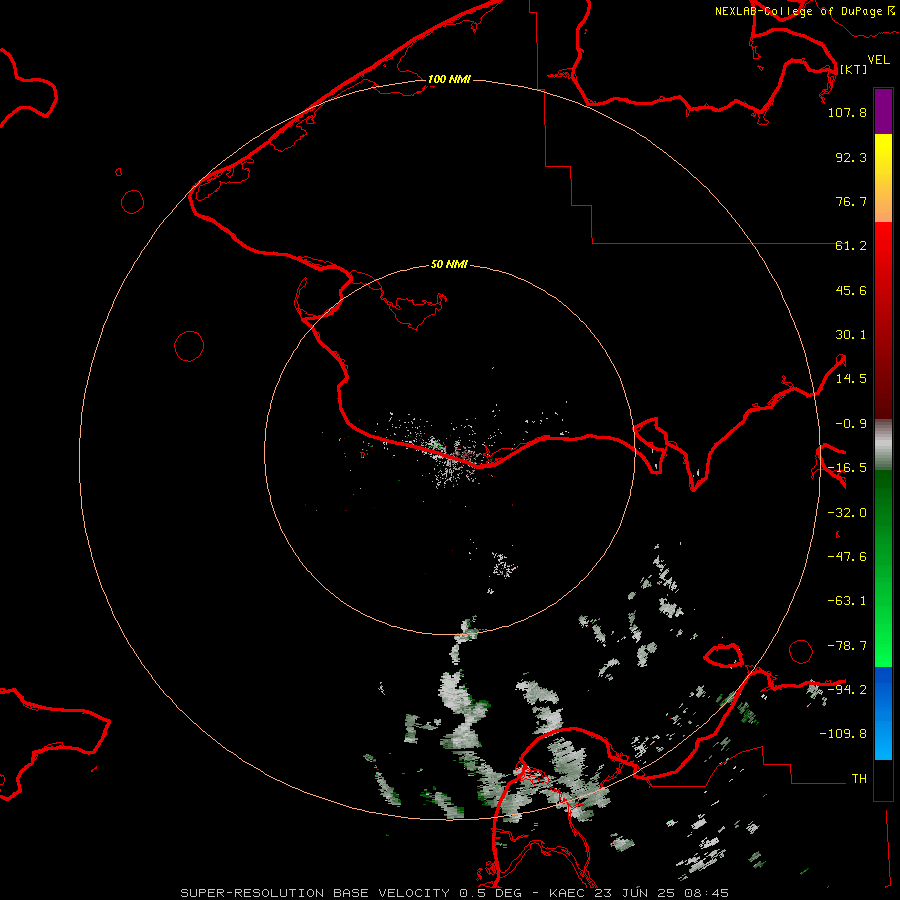Click the 14.5 scale value

[x=851, y=379]
